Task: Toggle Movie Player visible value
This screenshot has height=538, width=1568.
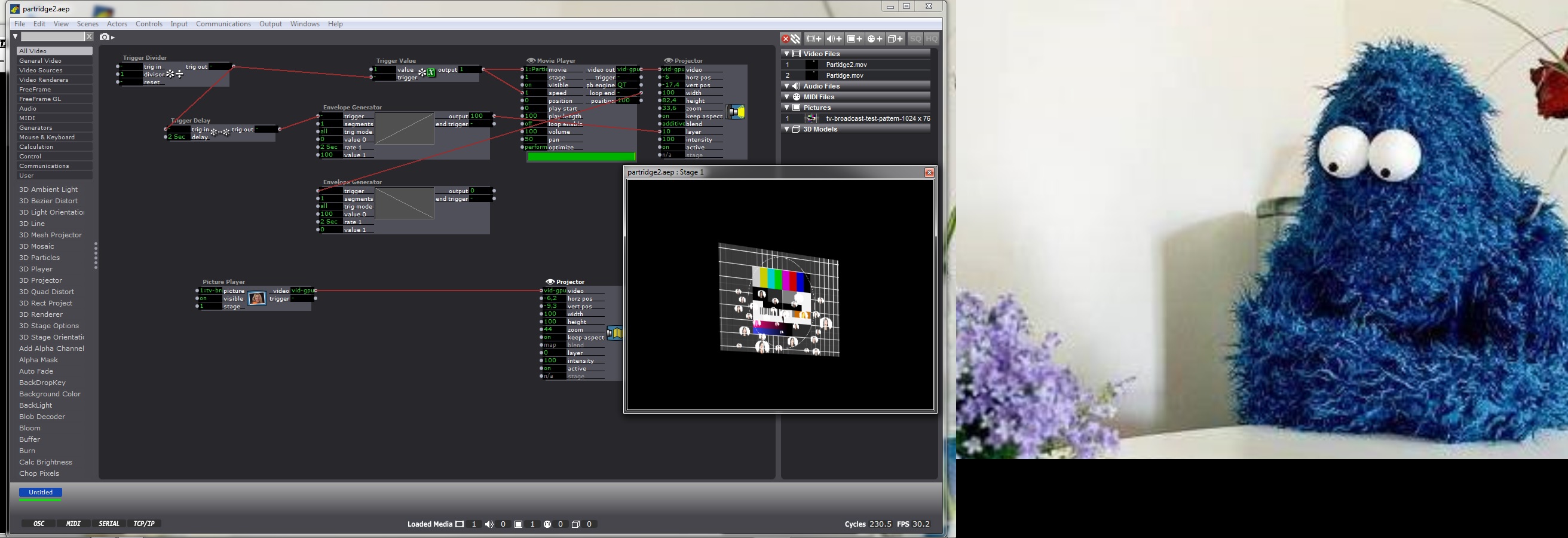Action: click(535, 85)
